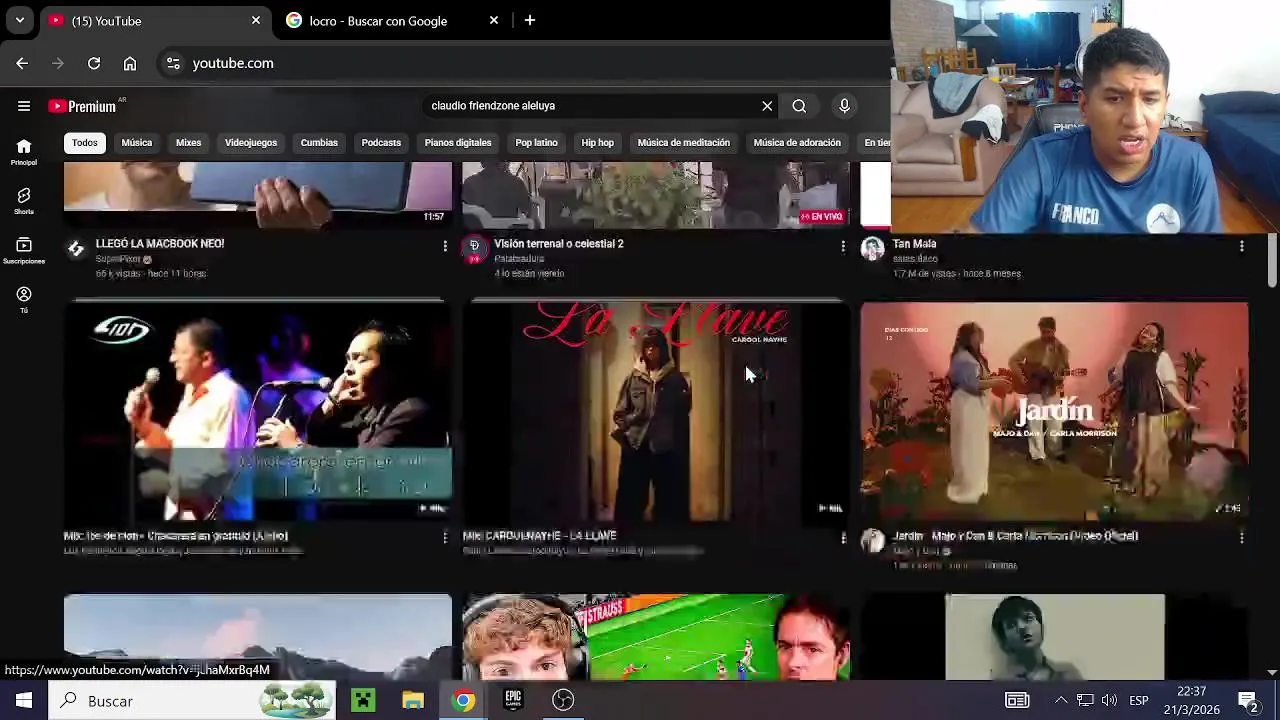1280x720 pixels.
Task: Select the Videojuegos filter chip
Action: (251, 142)
